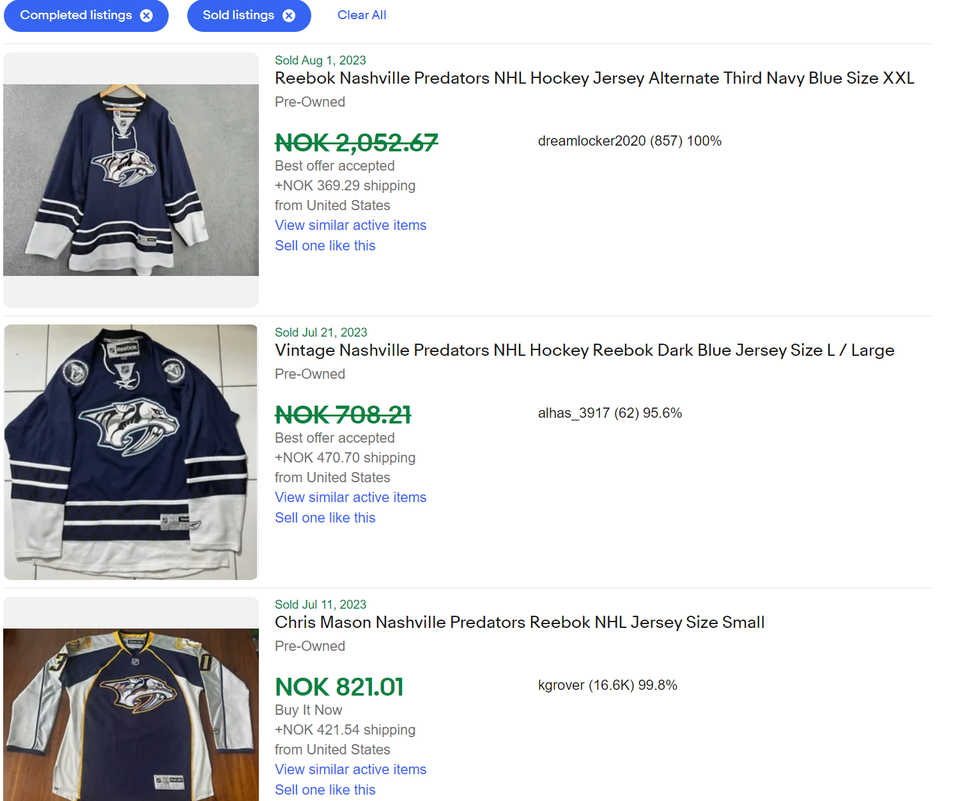Open the Alternate Third Navy Blue jersey listing title
960x801 pixels.
point(594,78)
